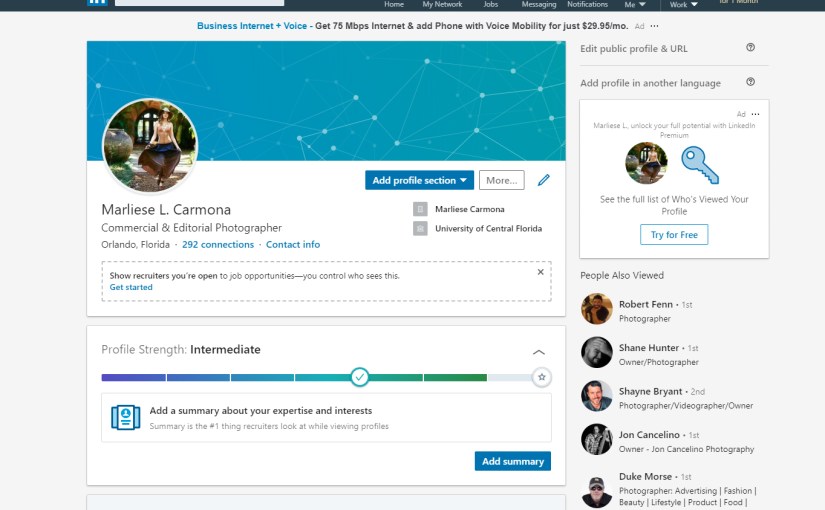The image size is (825, 510).
Task: Open Contact info link
Action: point(293,244)
